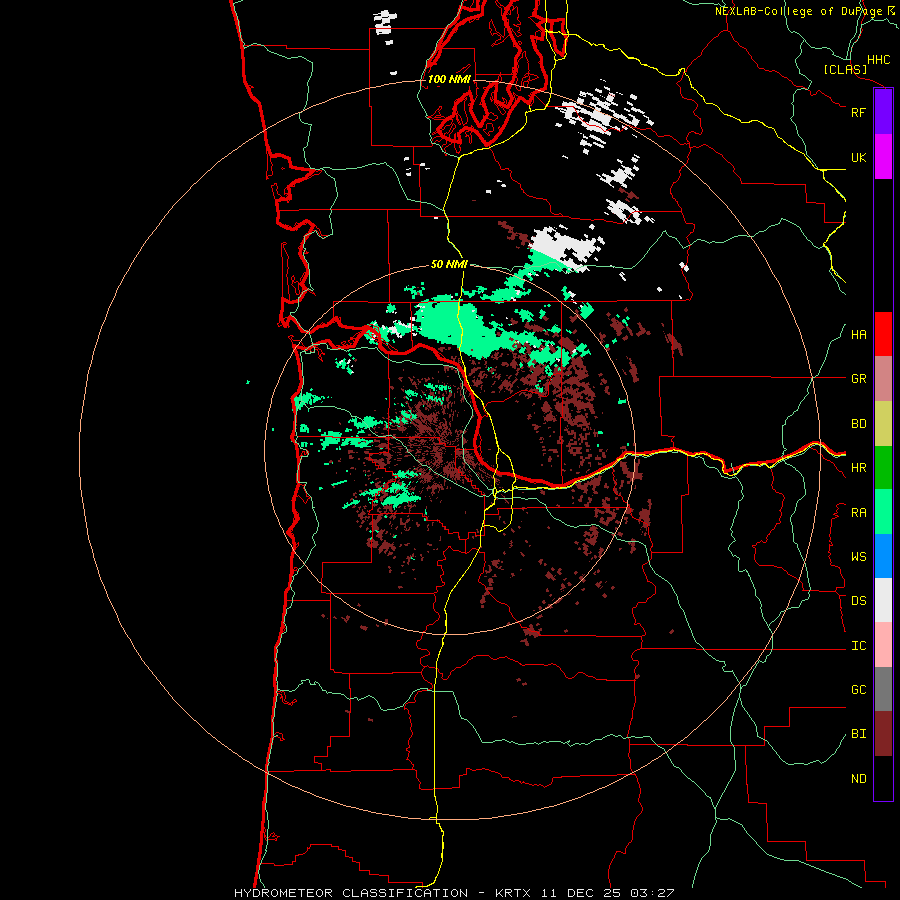The height and width of the screenshot is (900, 900).
Task: Click the IC light pink legend swatch
Action: pyautogui.click(x=883, y=645)
